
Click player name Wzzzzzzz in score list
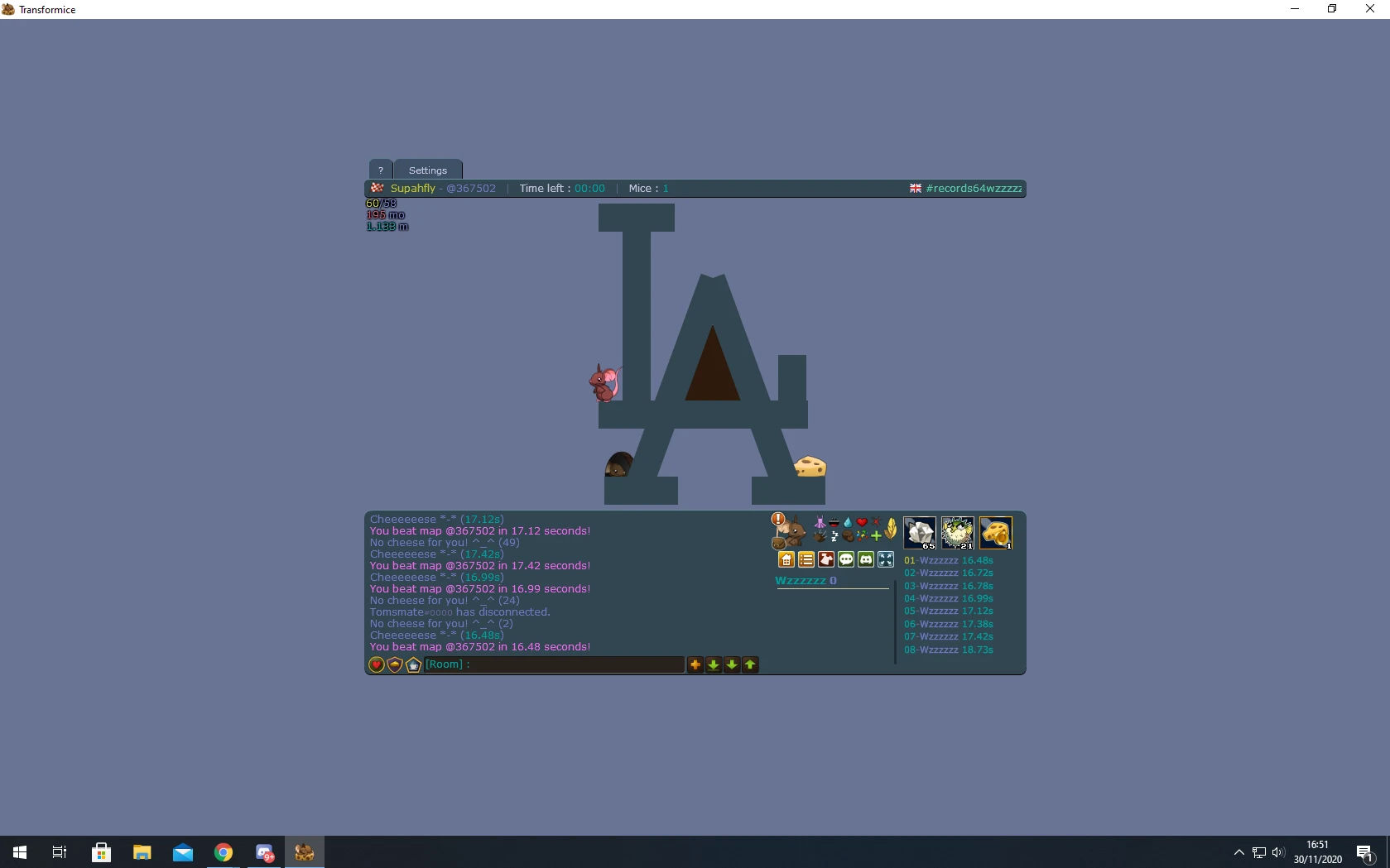point(801,581)
